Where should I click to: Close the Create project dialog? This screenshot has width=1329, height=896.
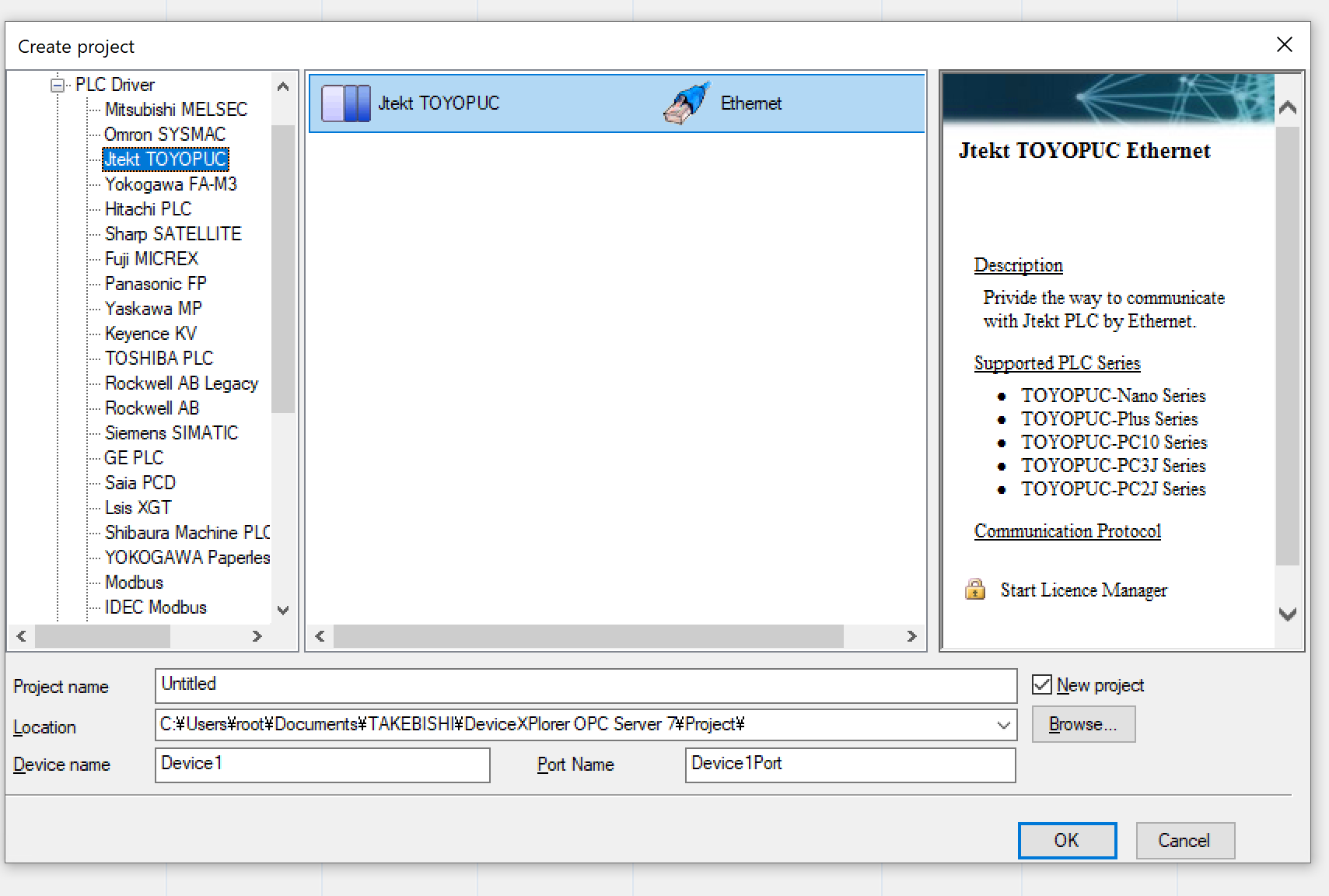coord(1284,45)
